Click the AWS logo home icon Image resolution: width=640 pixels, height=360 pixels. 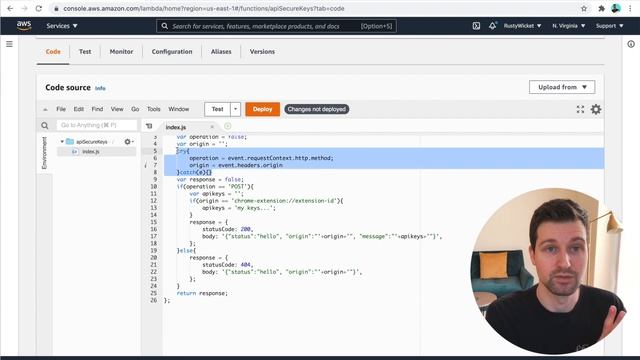(x=24, y=25)
